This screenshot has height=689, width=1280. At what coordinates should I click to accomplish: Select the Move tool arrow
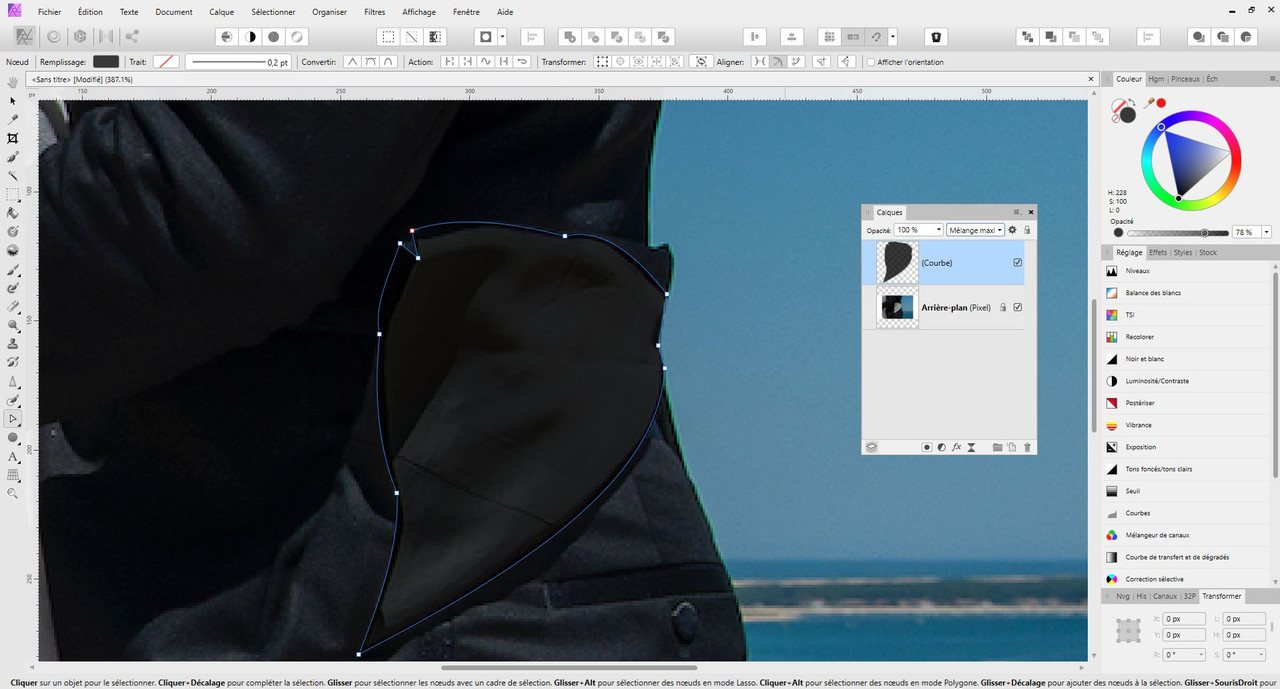[x=13, y=101]
